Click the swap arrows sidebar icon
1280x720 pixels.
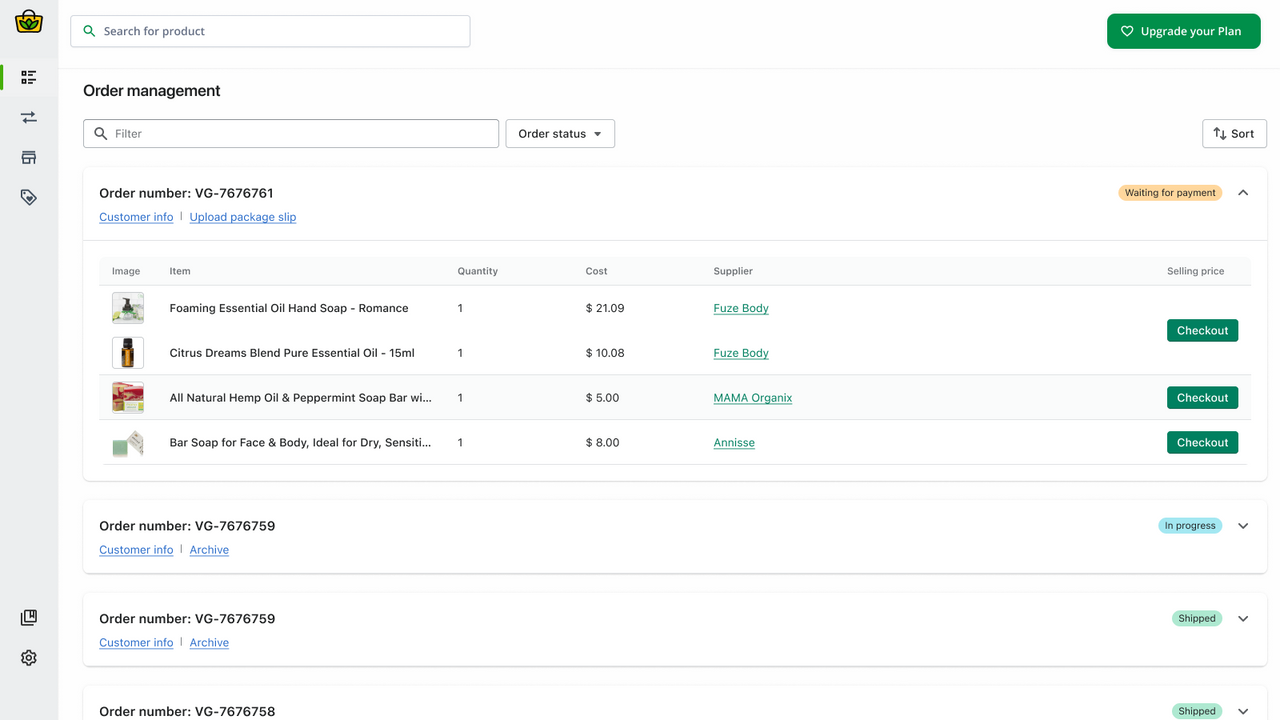point(29,117)
